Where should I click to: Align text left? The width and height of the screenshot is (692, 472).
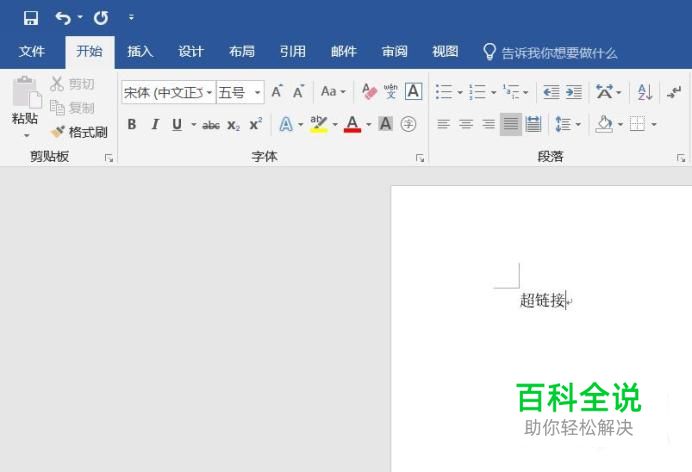[444, 124]
